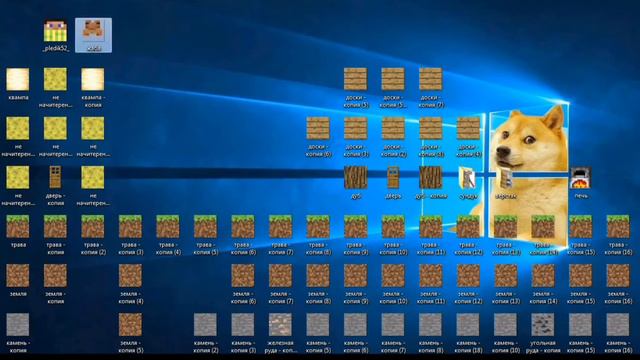Select the _pledik52_ skin icon
The width and height of the screenshot is (640, 360).
(x=56, y=31)
